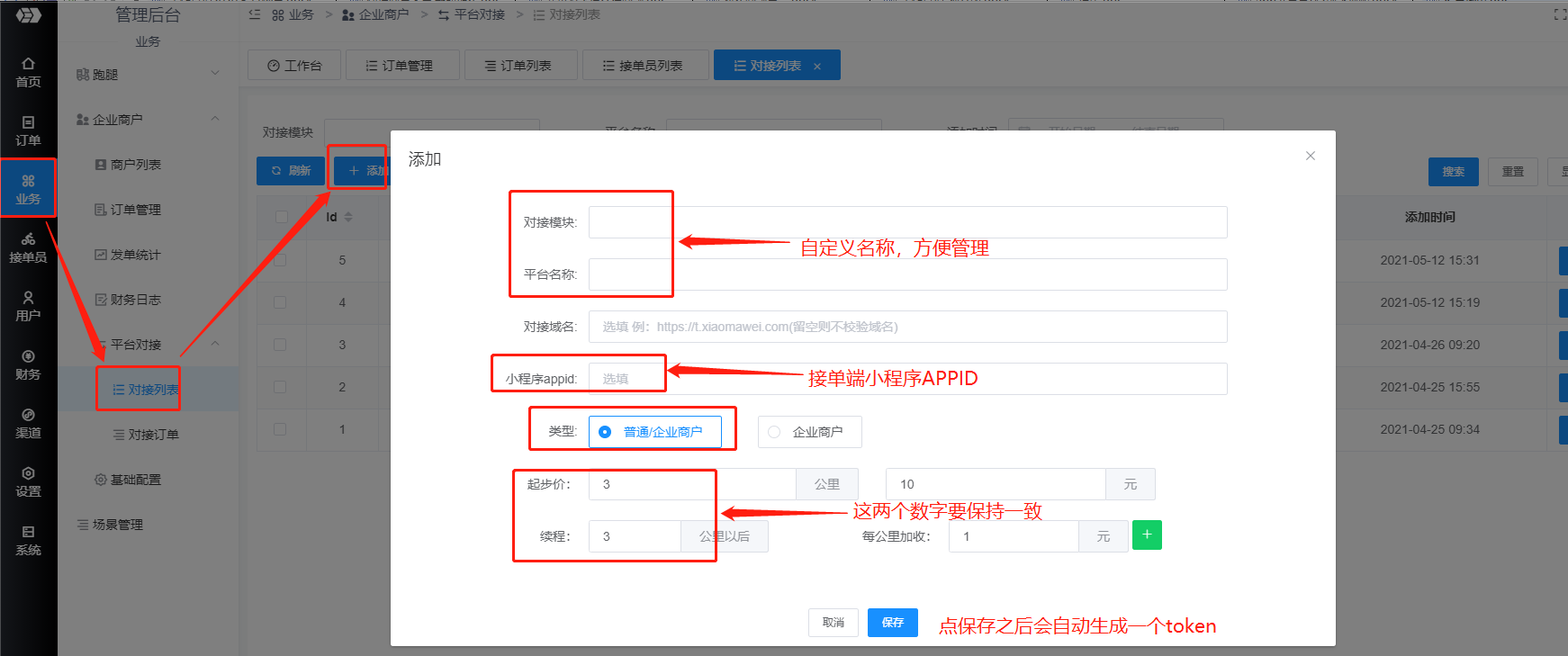The height and width of the screenshot is (656, 1568).
Task: Sort the Id column with arrows
Action: [348, 217]
